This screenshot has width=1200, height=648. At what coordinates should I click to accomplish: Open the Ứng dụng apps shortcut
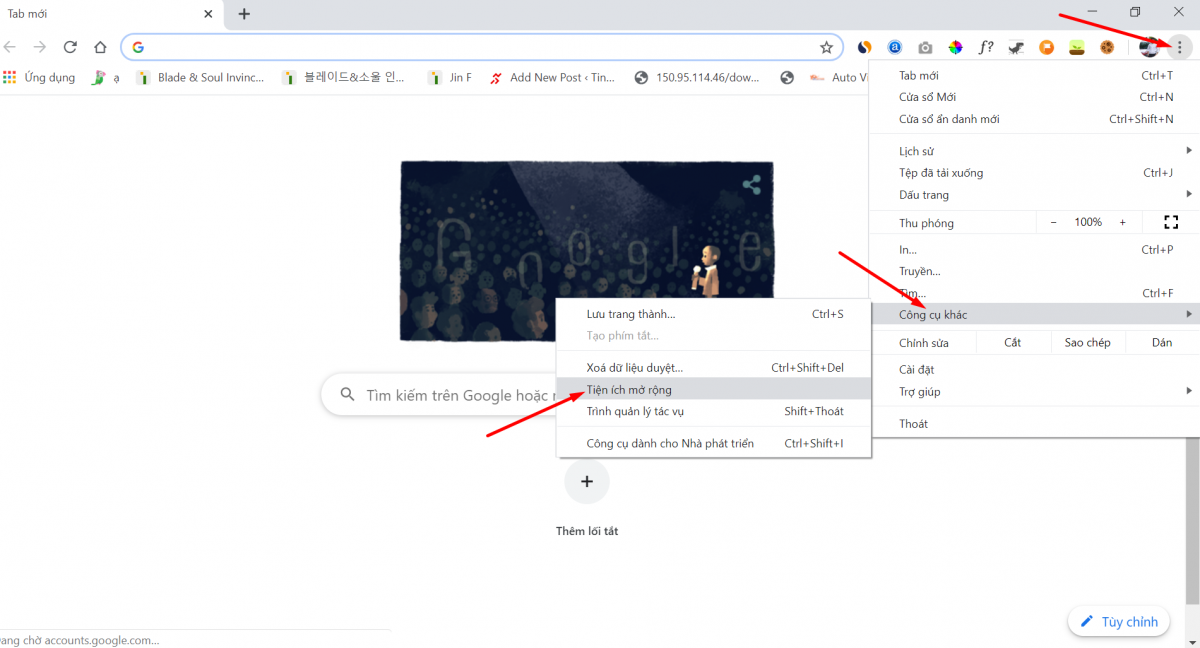[39, 77]
